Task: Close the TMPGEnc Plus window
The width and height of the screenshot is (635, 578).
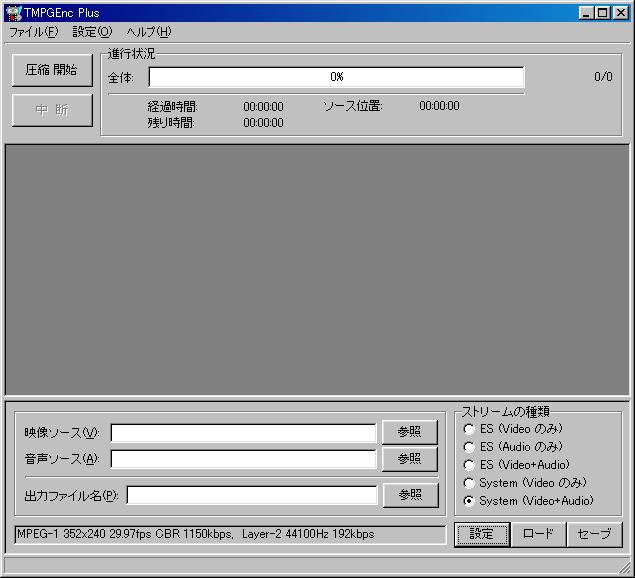Action: [621, 13]
